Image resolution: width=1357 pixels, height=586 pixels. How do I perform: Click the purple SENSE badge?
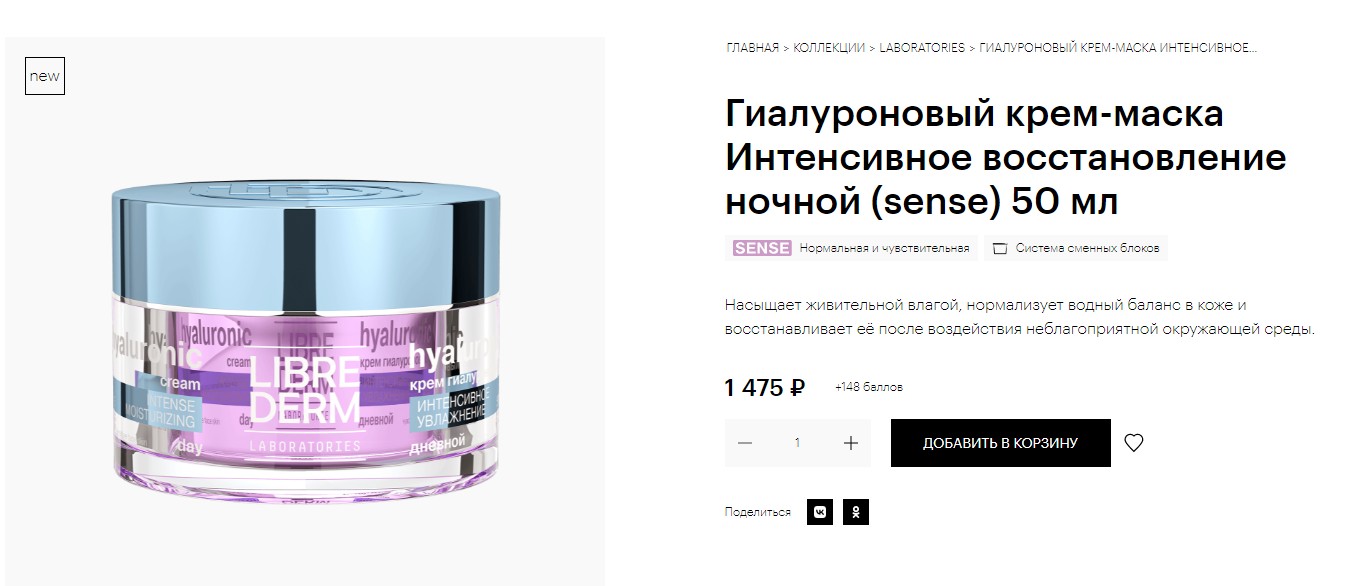(x=762, y=248)
